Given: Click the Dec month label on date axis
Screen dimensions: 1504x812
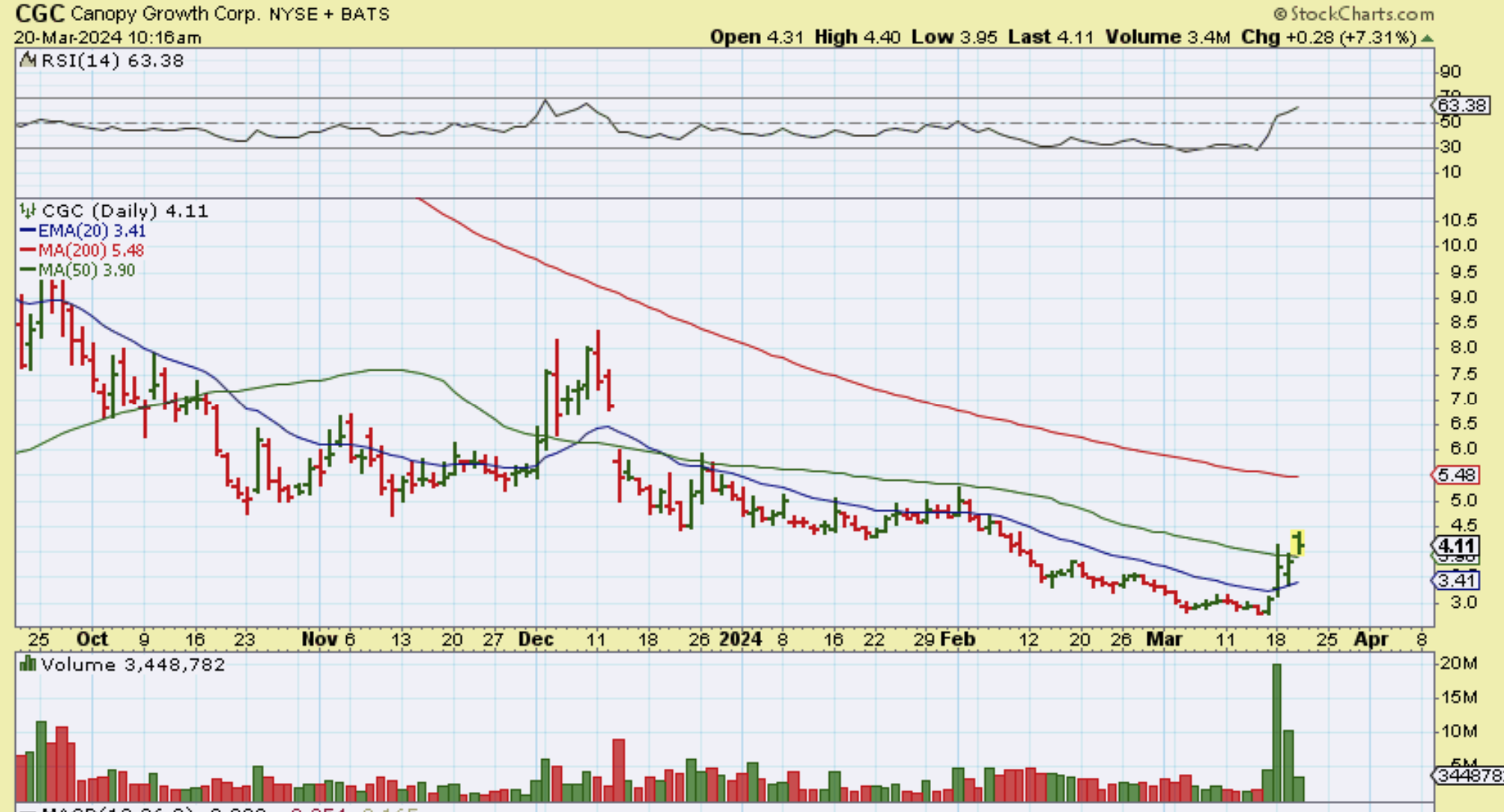Looking at the screenshot, I should 536,639.
